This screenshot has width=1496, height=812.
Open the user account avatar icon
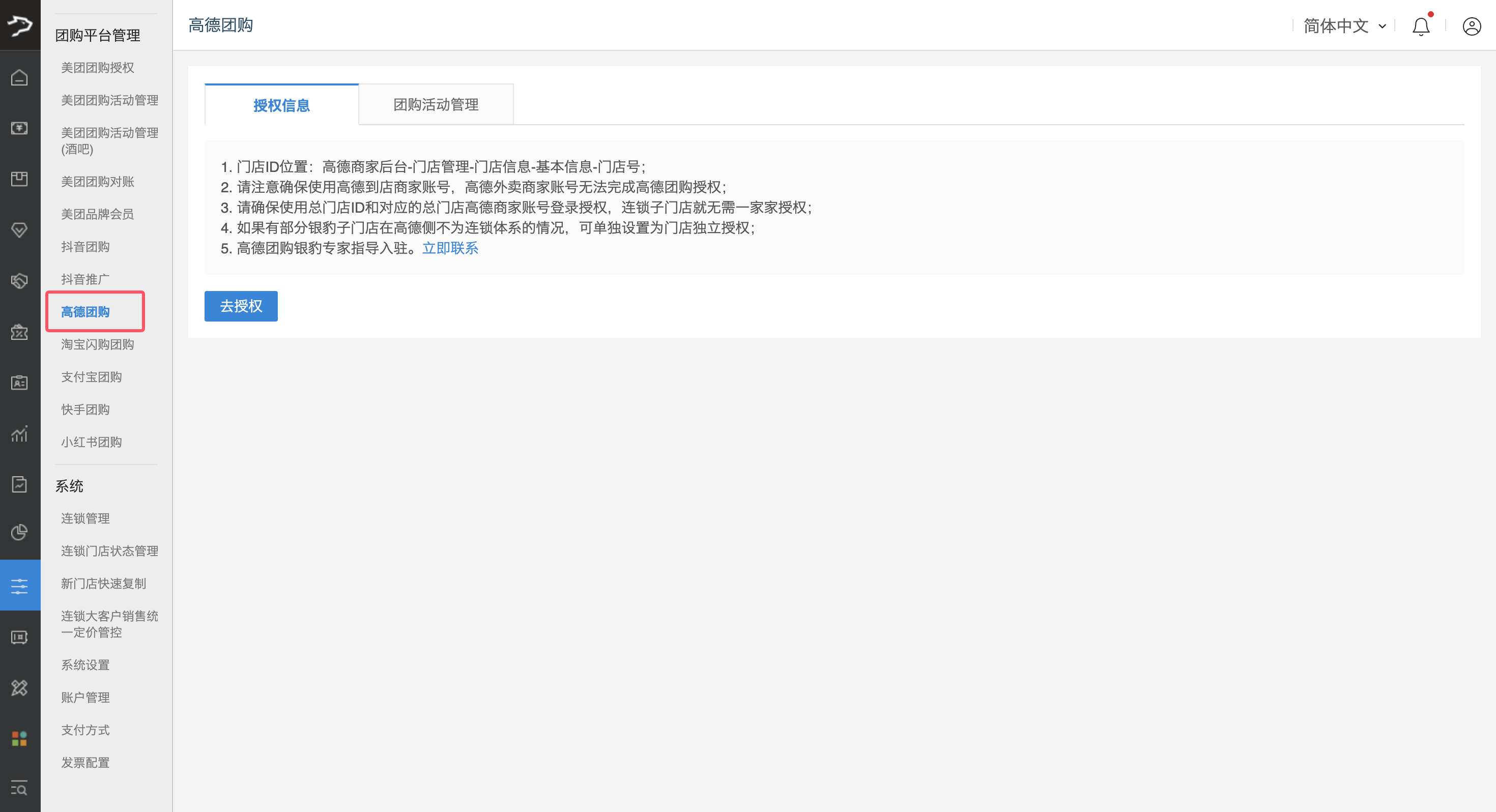tap(1472, 26)
